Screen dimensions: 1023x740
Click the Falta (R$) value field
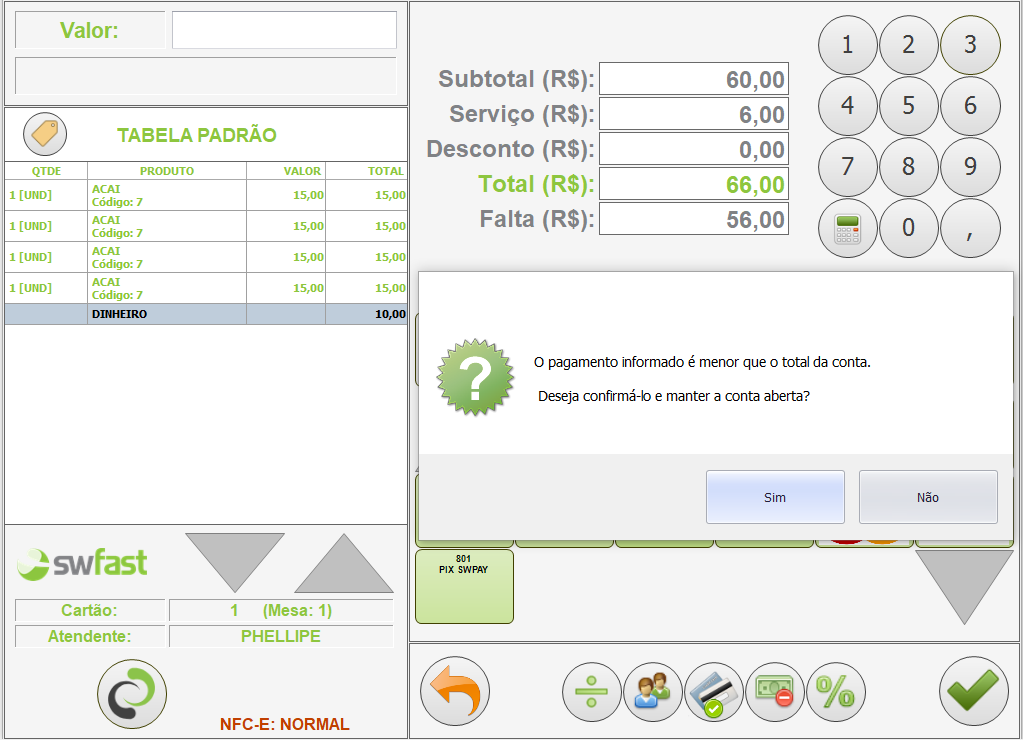click(694, 219)
